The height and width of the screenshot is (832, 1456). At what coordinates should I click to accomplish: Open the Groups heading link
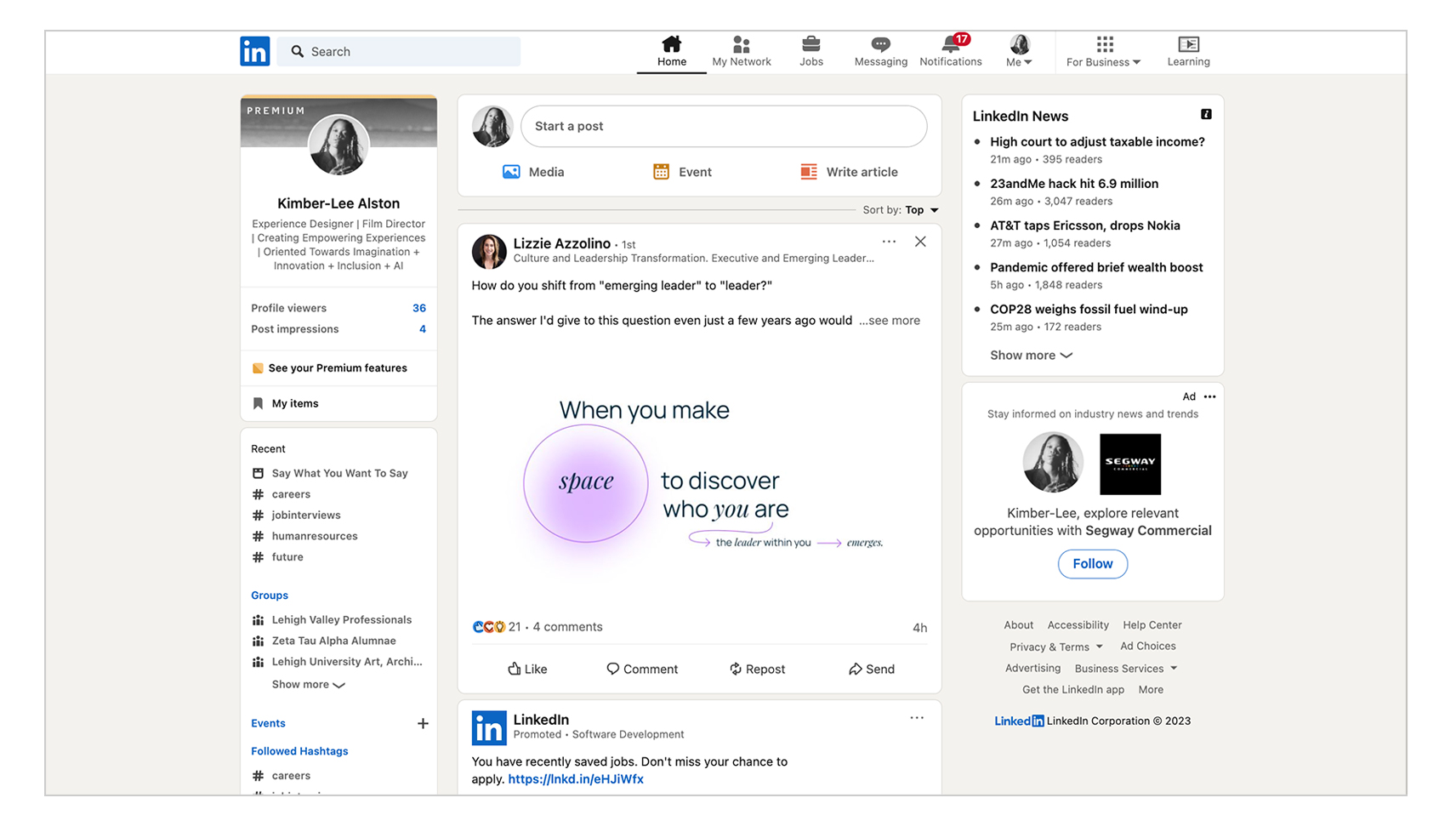pyautogui.click(x=270, y=596)
